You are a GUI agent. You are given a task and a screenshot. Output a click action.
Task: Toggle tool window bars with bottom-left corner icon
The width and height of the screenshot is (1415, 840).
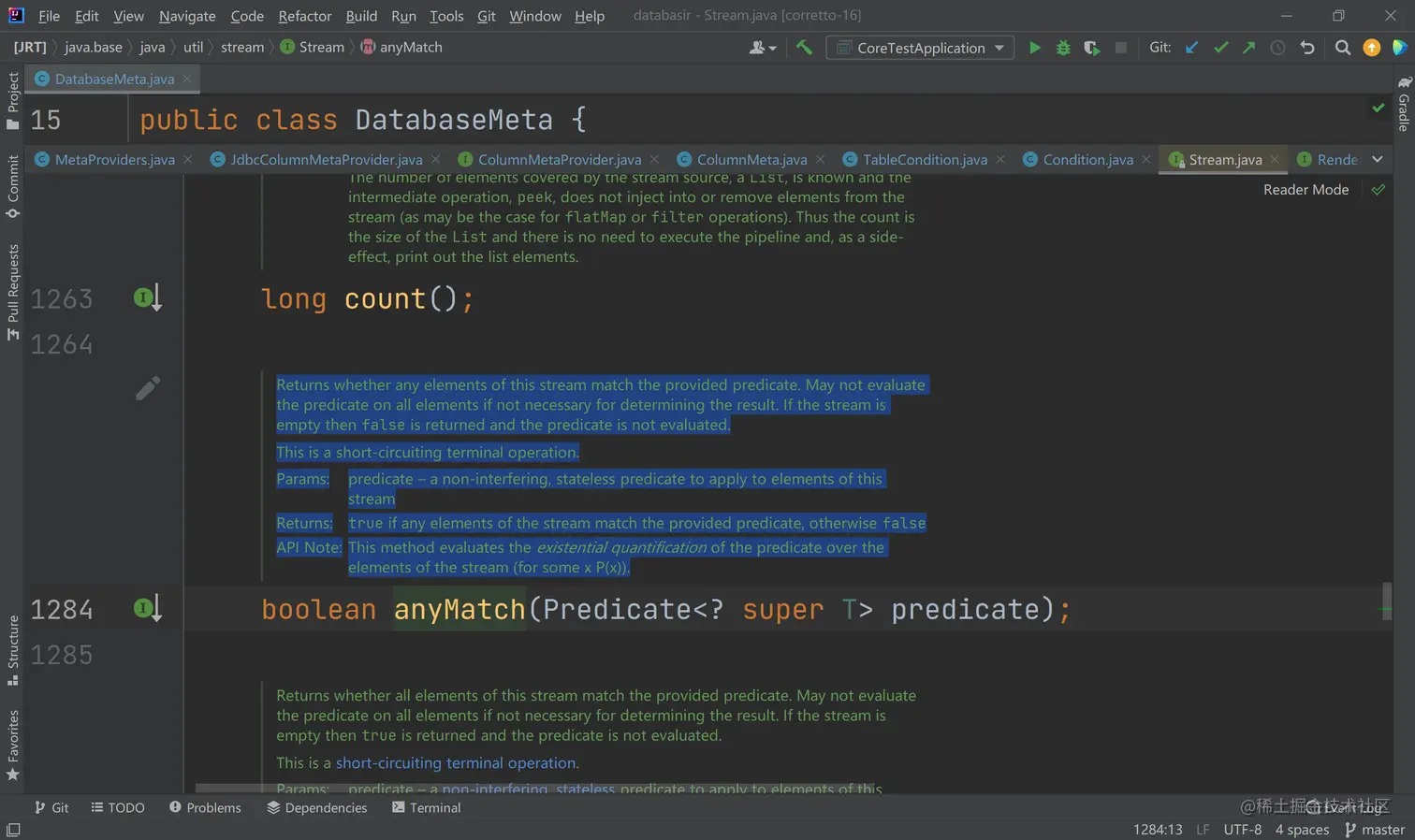click(x=13, y=831)
